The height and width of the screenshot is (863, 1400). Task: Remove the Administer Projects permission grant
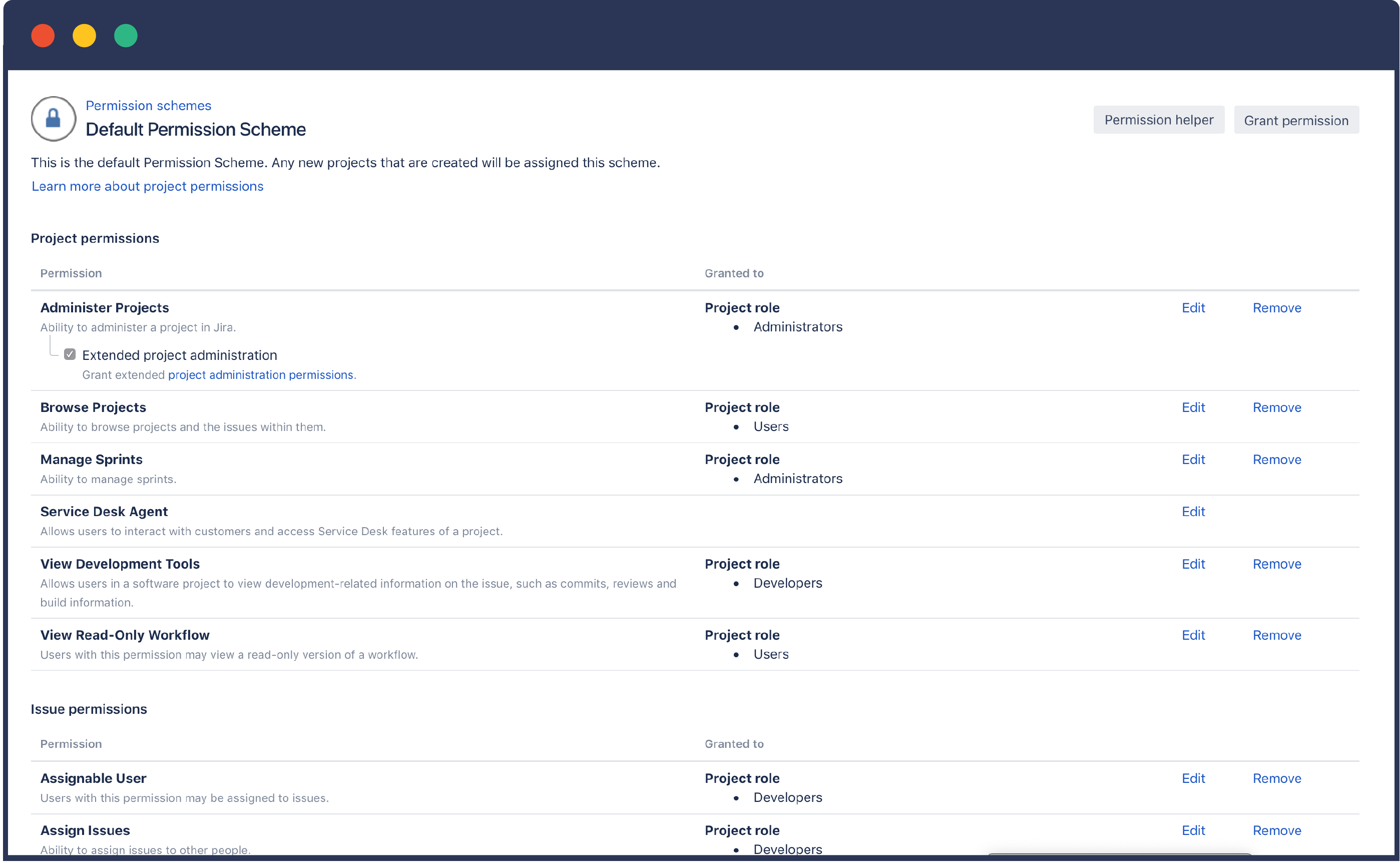(x=1277, y=308)
